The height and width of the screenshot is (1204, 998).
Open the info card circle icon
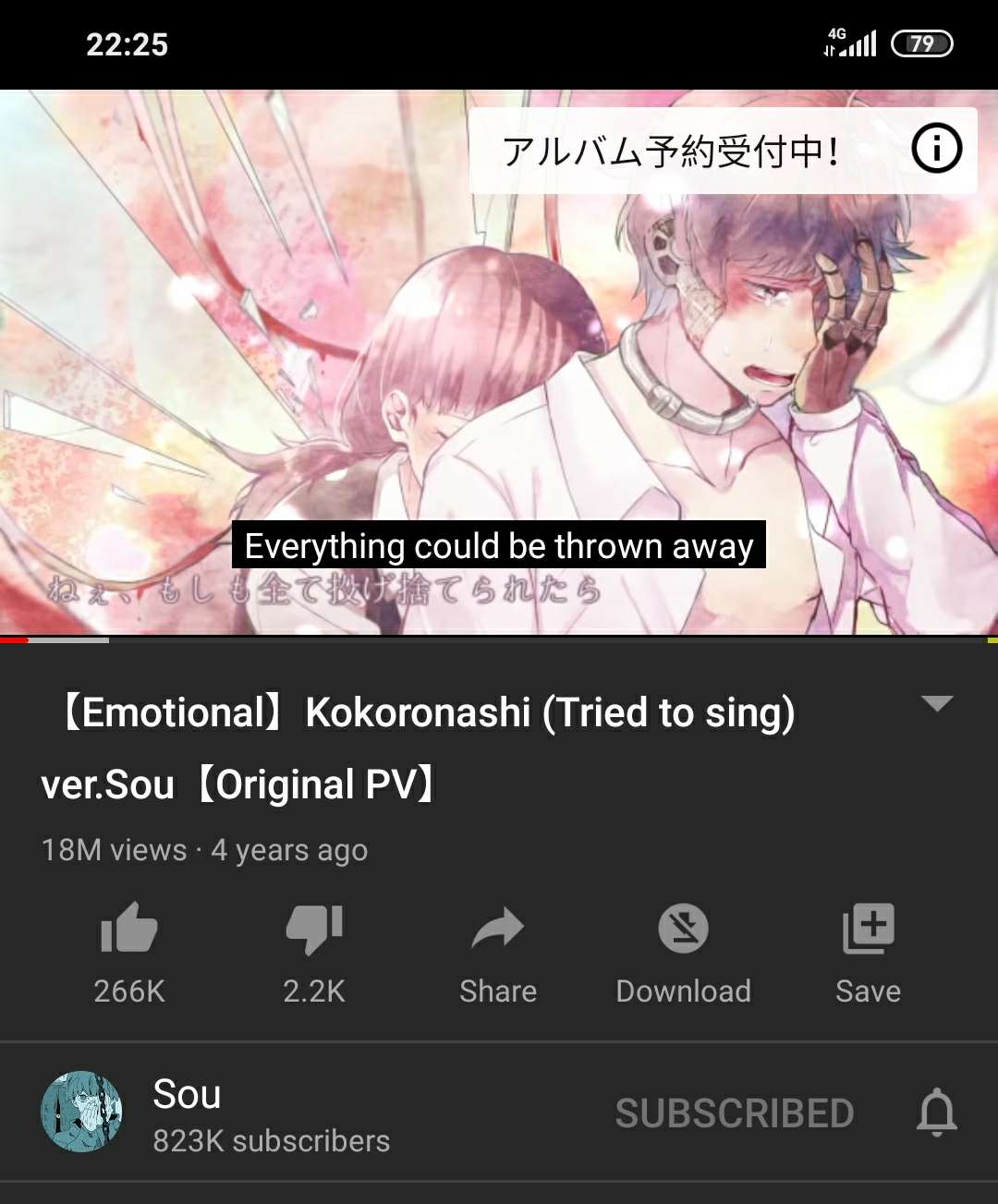(936, 148)
